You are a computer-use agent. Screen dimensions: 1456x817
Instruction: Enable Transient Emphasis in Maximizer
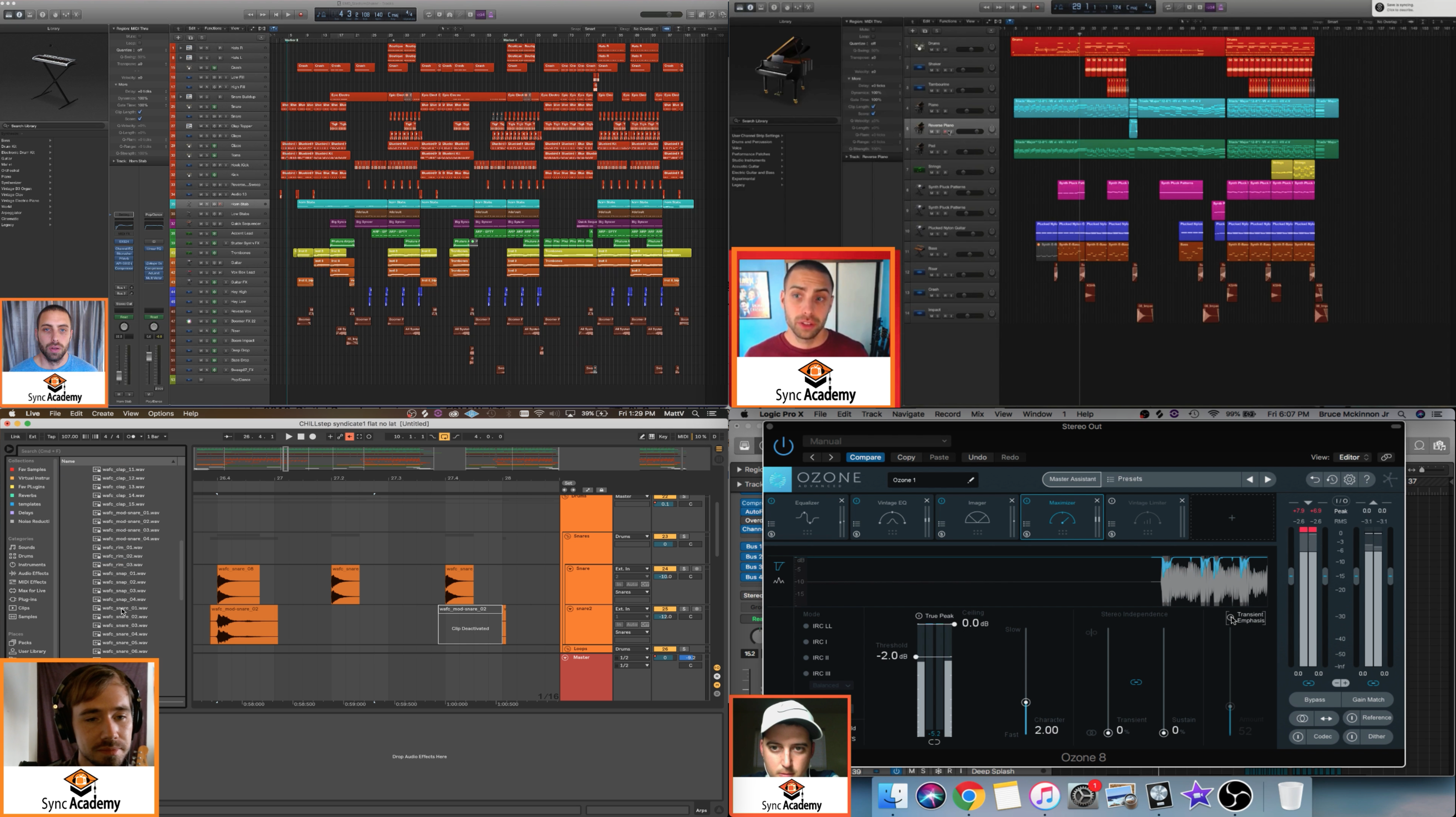click(x=1230, y=617)
